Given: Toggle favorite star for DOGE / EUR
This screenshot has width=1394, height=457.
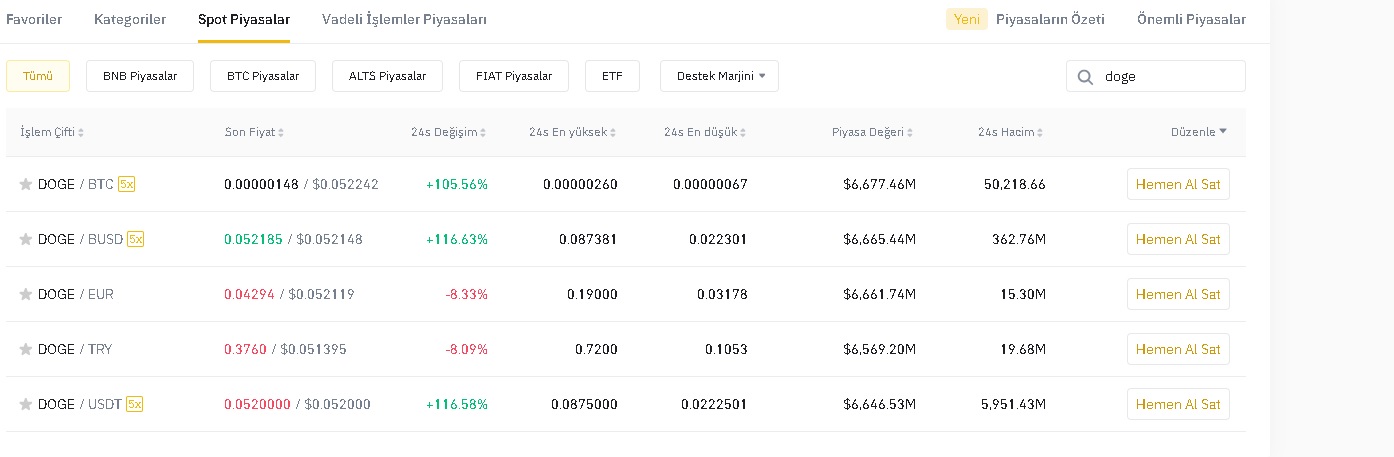Looking at the screenshot, I should [26, 295].
